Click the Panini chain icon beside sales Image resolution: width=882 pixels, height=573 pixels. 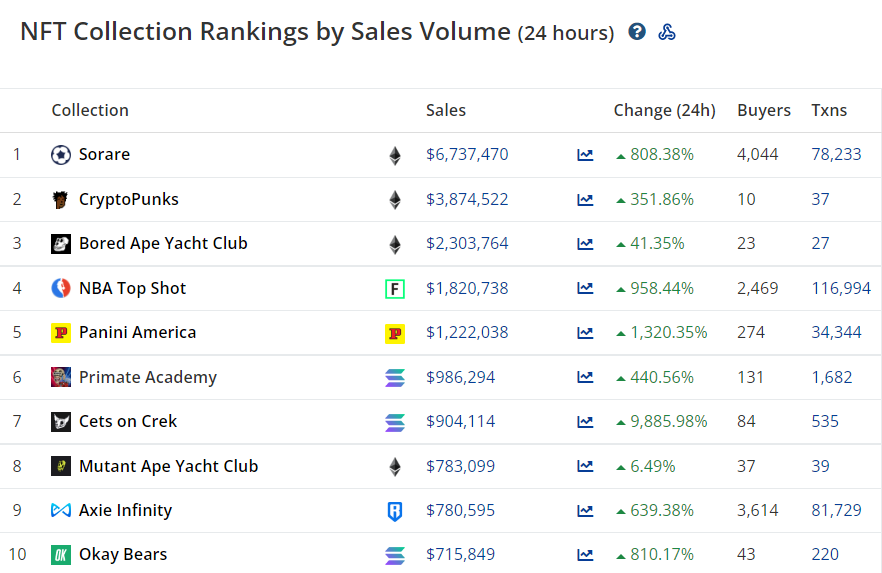coord(395,333)
